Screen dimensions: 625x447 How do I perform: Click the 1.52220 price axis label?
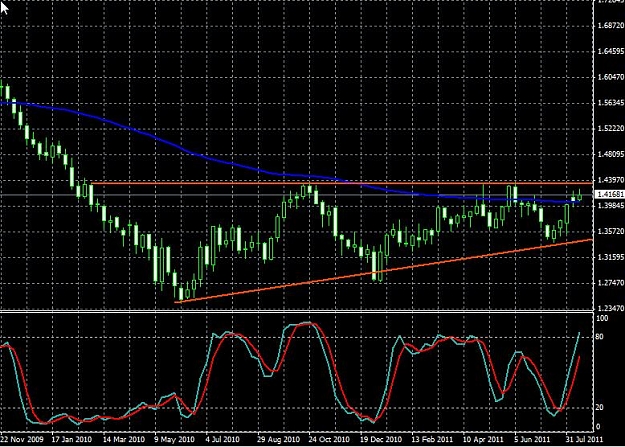611,128
